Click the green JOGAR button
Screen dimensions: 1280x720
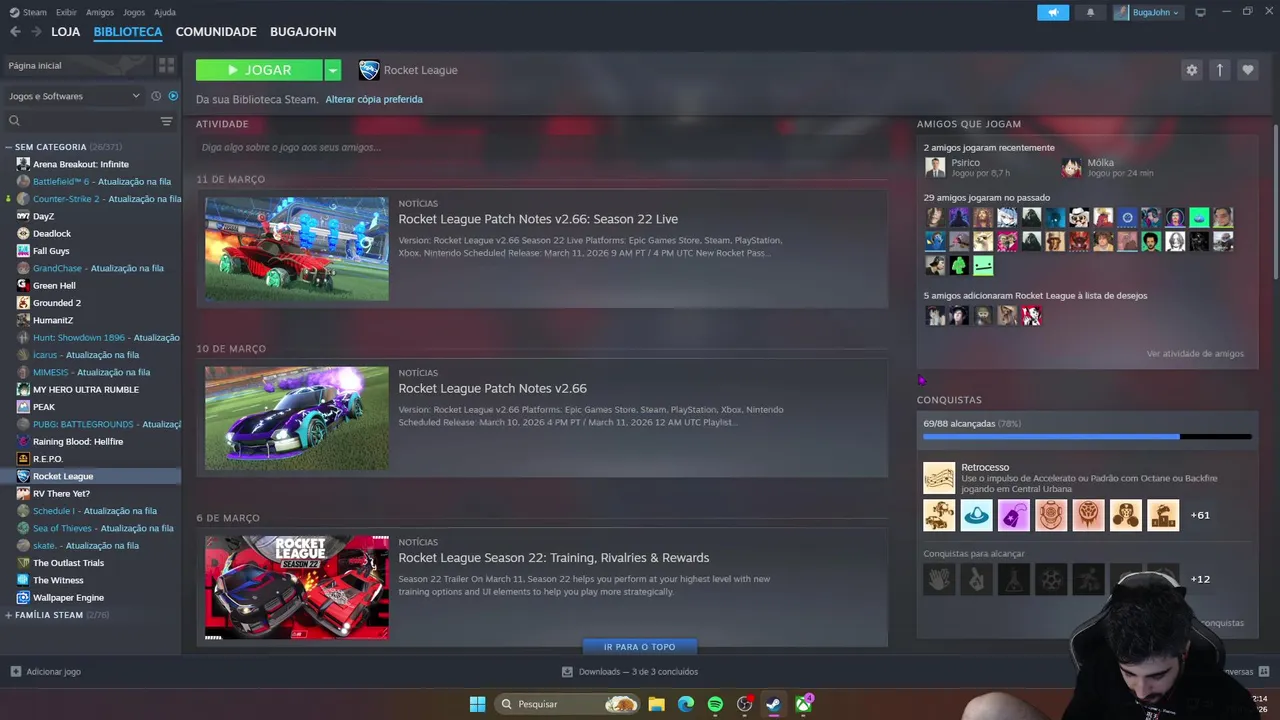click(259, 70)
